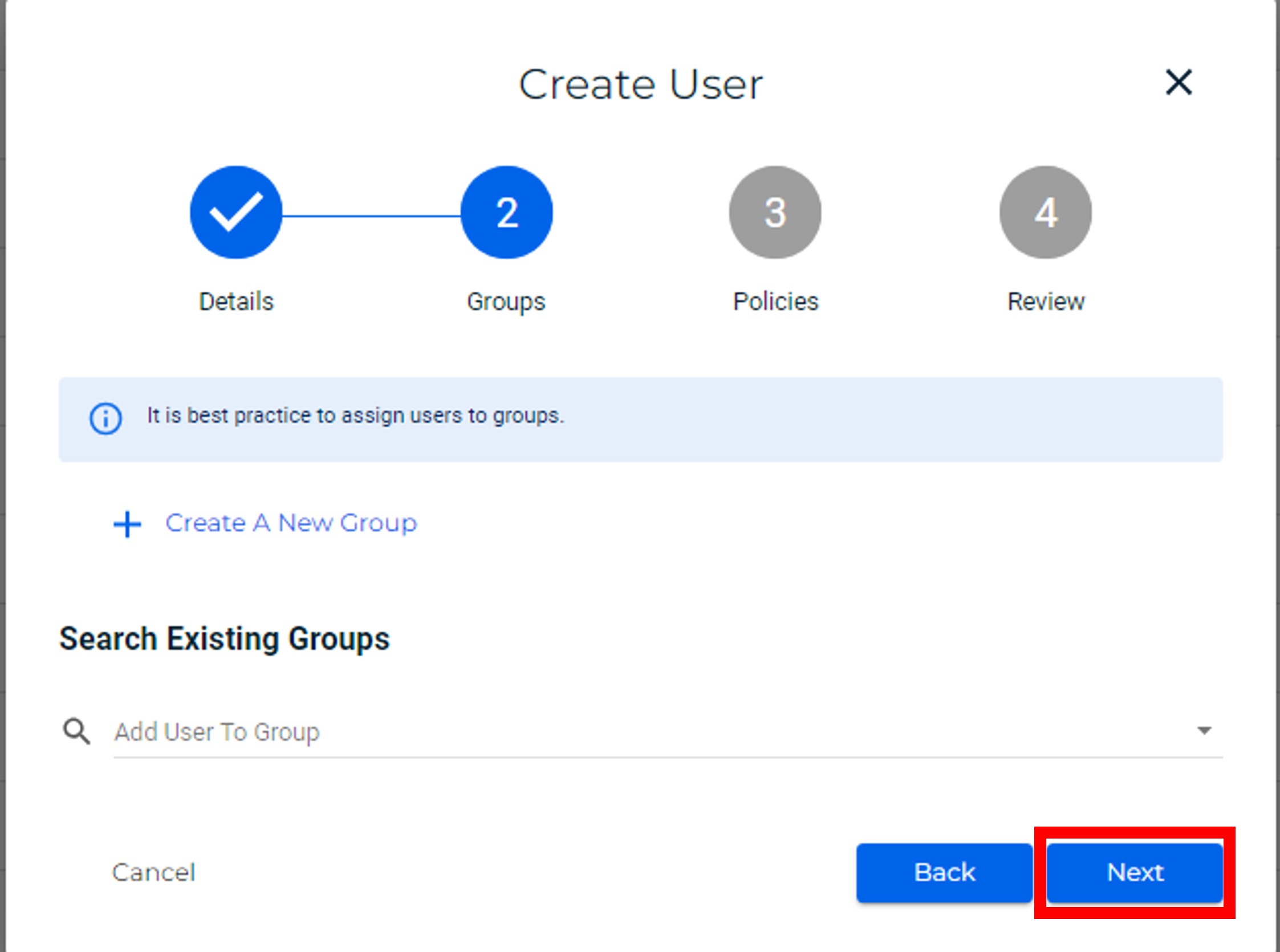Image resolution: width=1280 pixels, height=952 pixels.
Task: Jump to step 4 circle
Action: coord(1046,212)
